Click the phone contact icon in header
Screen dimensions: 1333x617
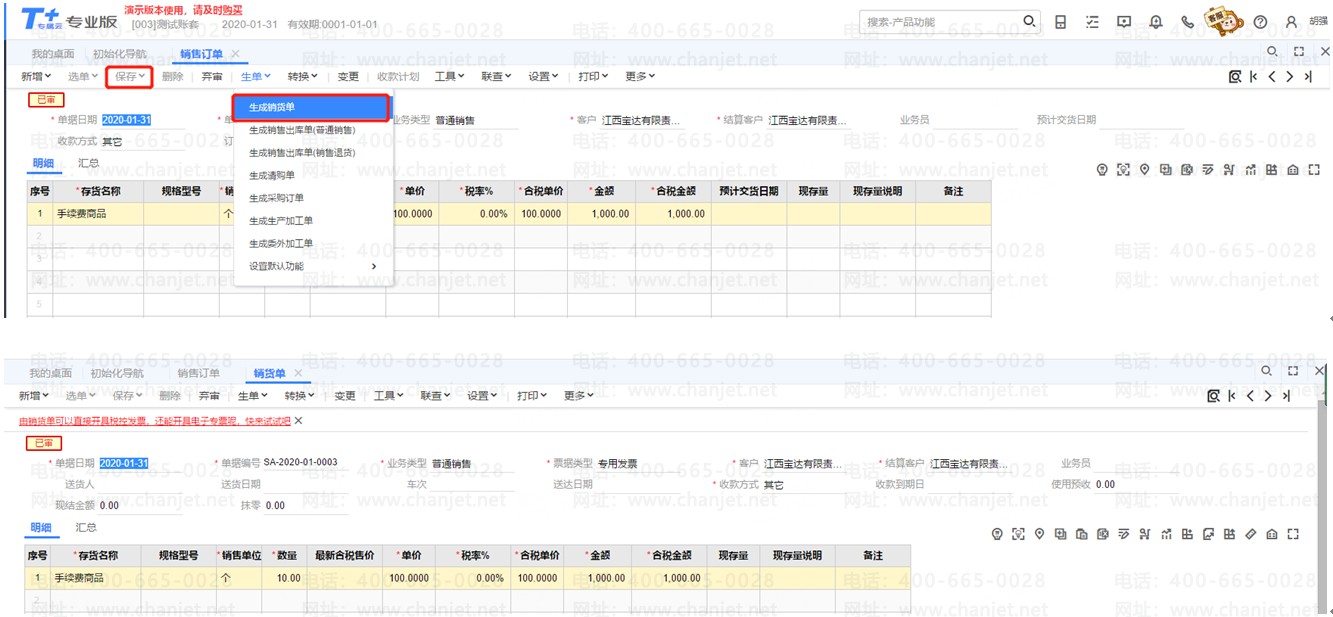1188,22
